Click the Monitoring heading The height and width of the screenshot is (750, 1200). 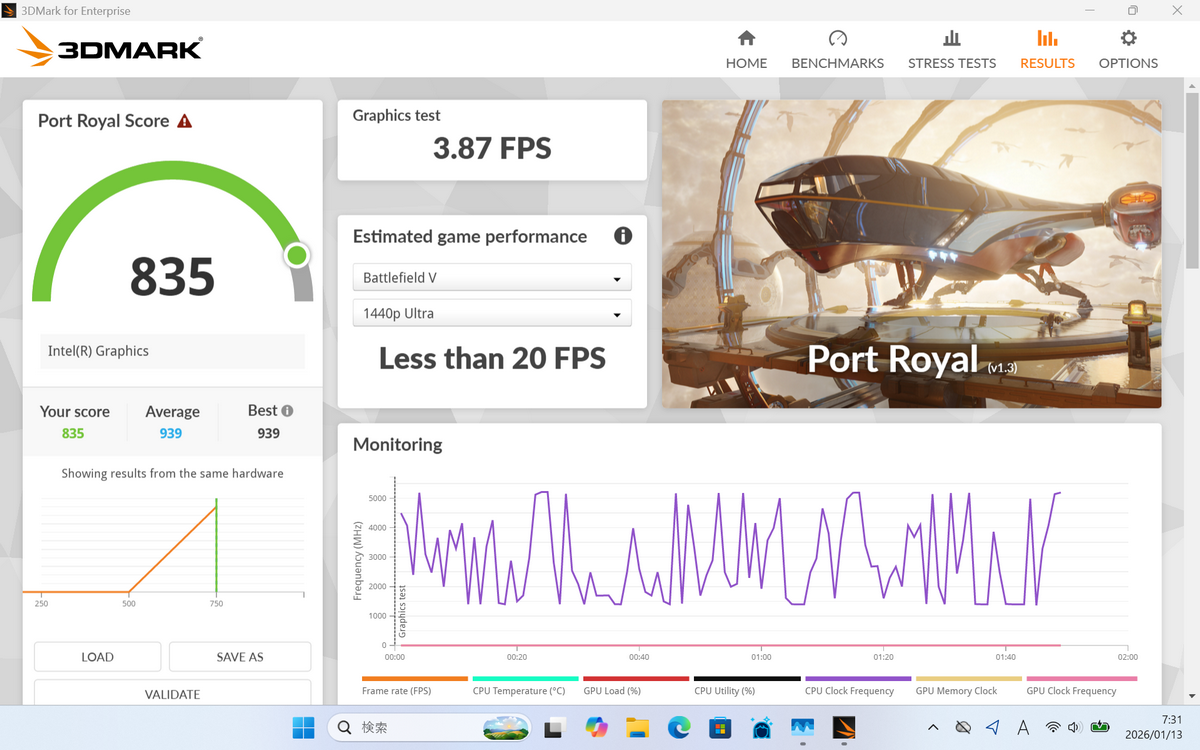pos(398,444)
